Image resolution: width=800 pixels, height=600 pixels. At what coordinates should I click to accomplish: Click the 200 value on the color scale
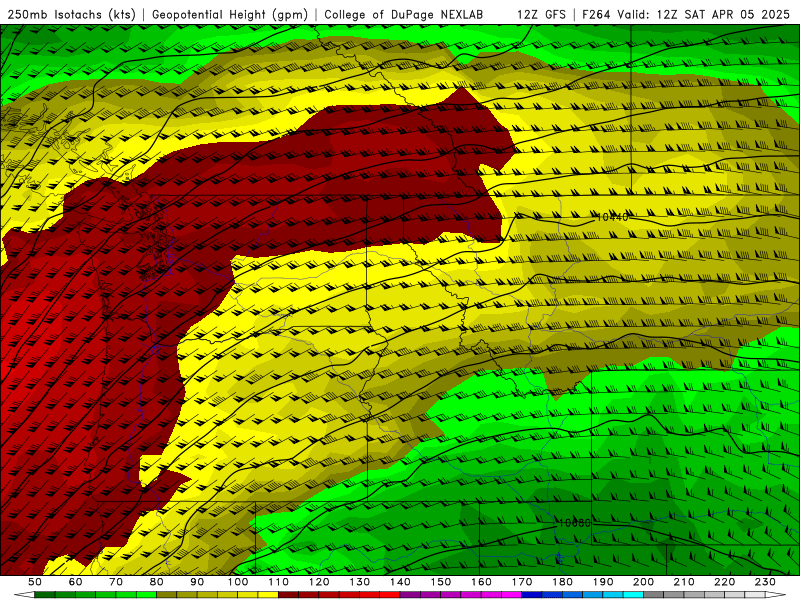coord(643,582)
